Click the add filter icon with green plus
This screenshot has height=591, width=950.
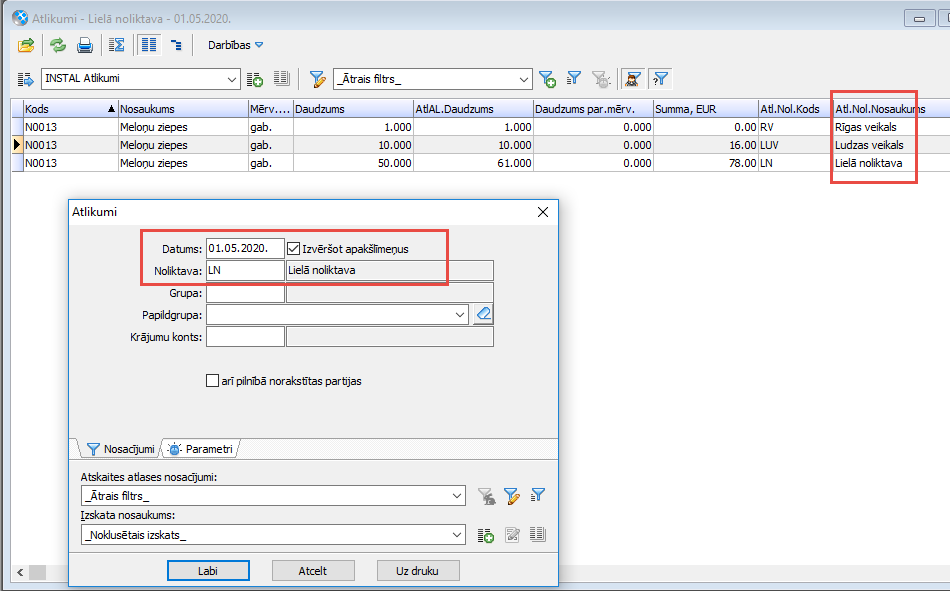tap(547, 79)
